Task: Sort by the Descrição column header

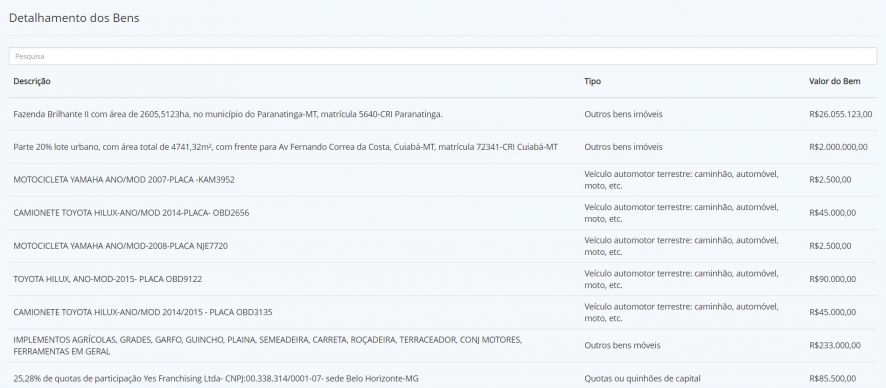Action: coord(32,81)
